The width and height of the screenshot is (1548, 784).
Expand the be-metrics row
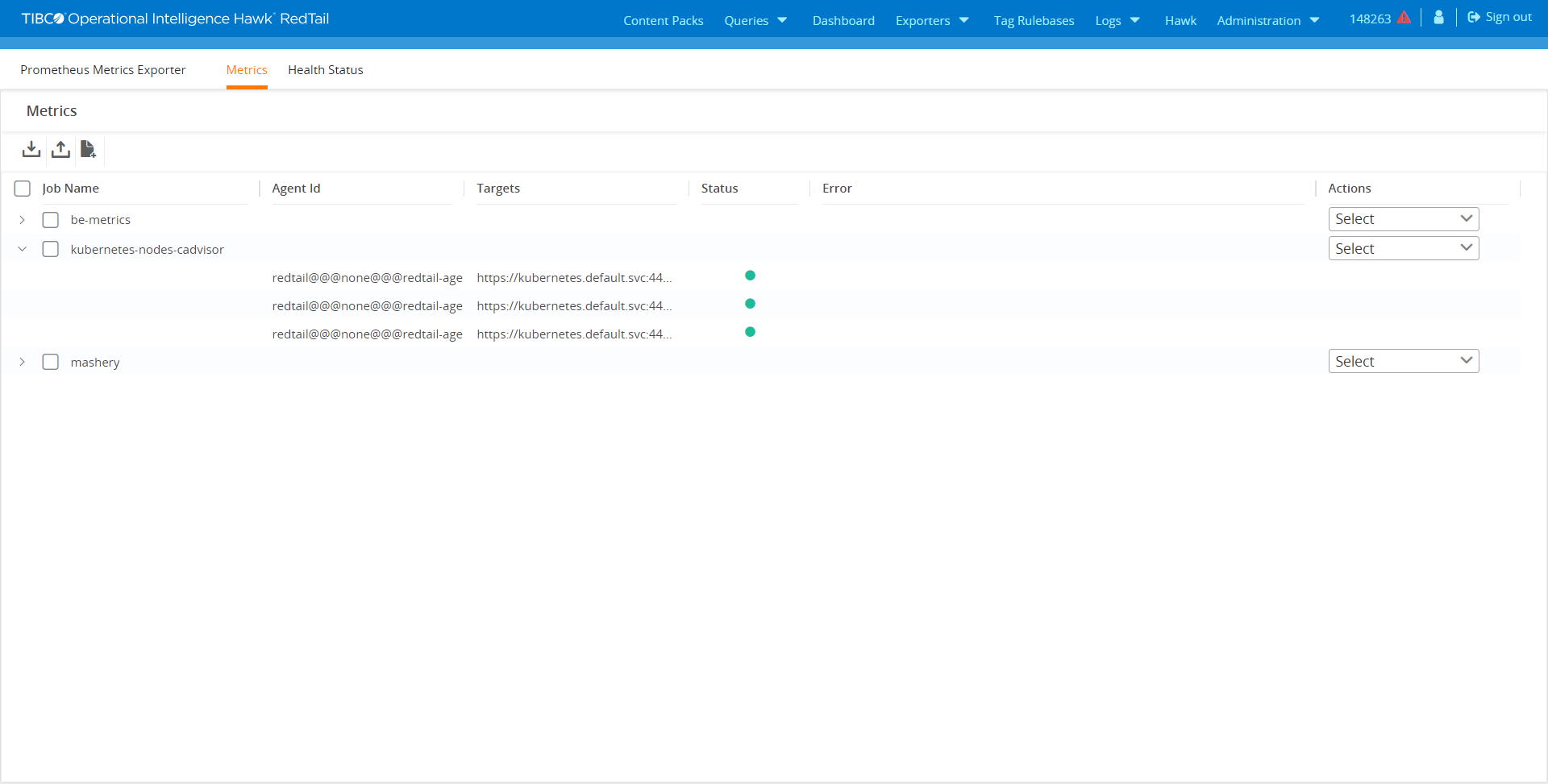22,220
